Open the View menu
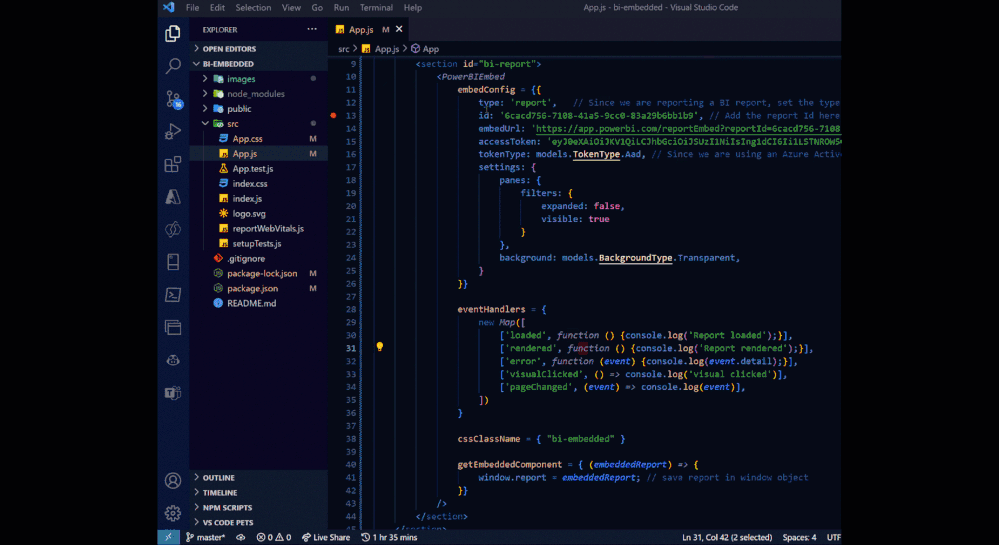This screenshot has width=999, height=545. [x=291, y=8]
